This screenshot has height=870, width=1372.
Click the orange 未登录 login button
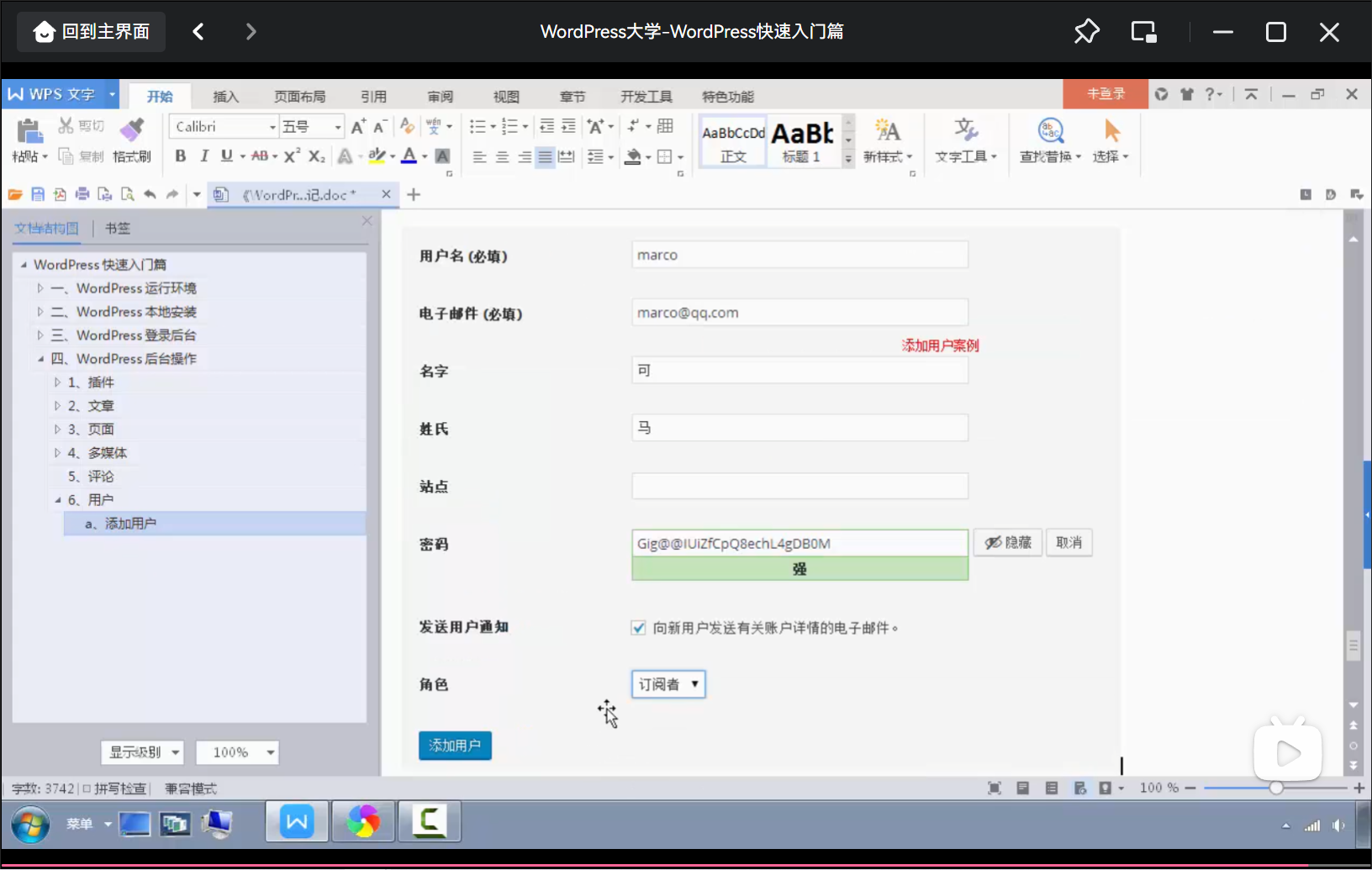click(1105, 94)
